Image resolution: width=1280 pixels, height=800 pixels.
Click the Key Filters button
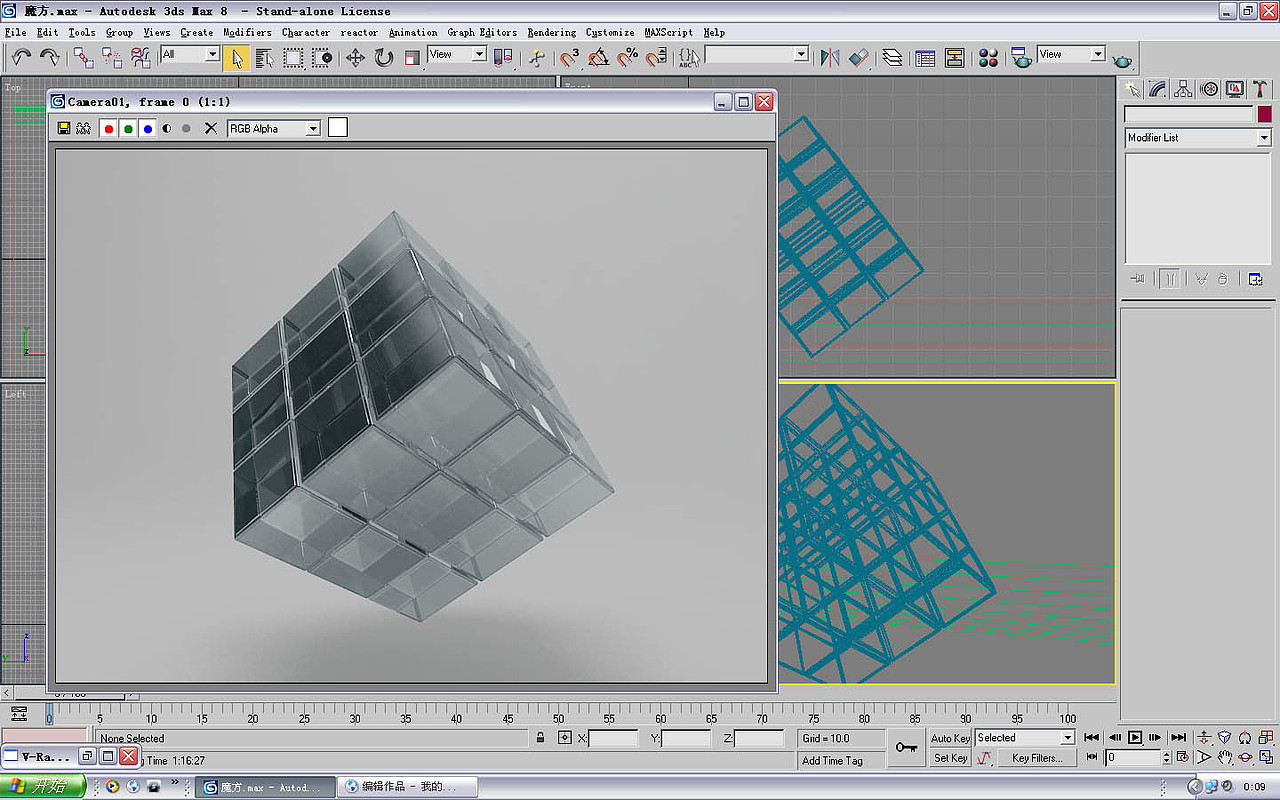tap(1036, 758)
